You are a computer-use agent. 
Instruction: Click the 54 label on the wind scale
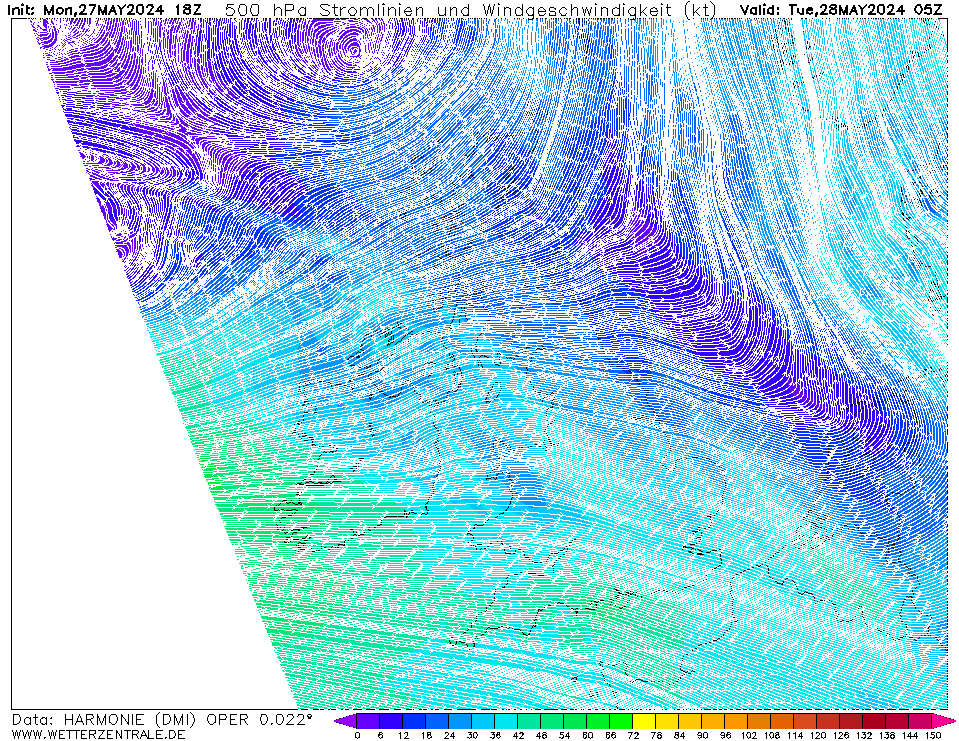[564, 735]
